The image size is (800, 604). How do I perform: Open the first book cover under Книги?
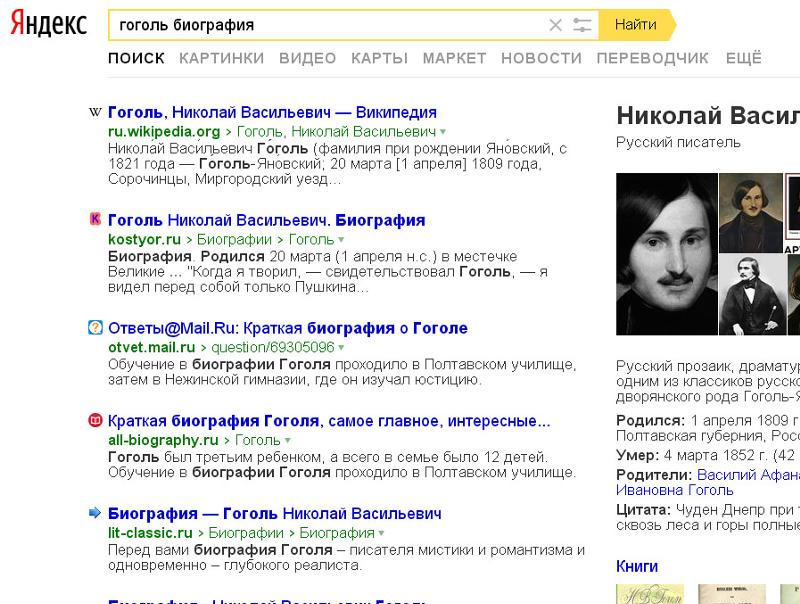tap(649, 594)
